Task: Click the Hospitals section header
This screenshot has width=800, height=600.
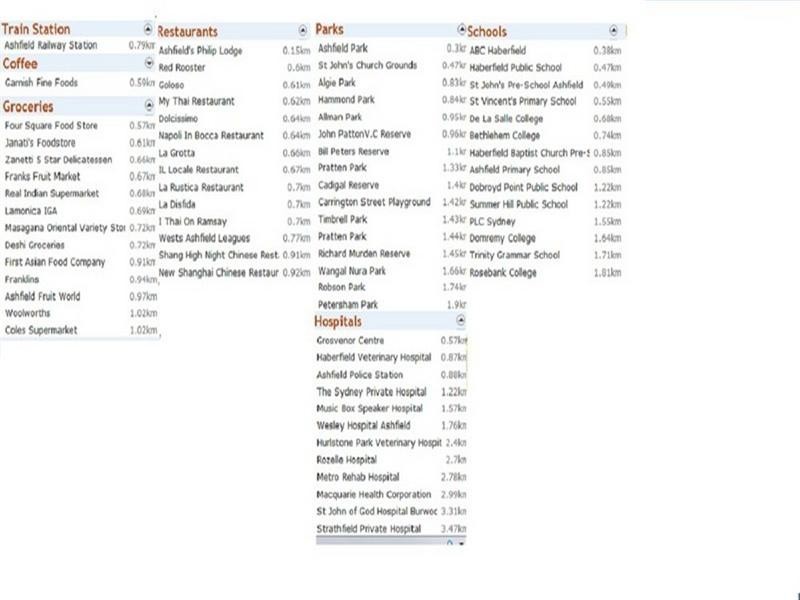Action: [x=339, y=322]
